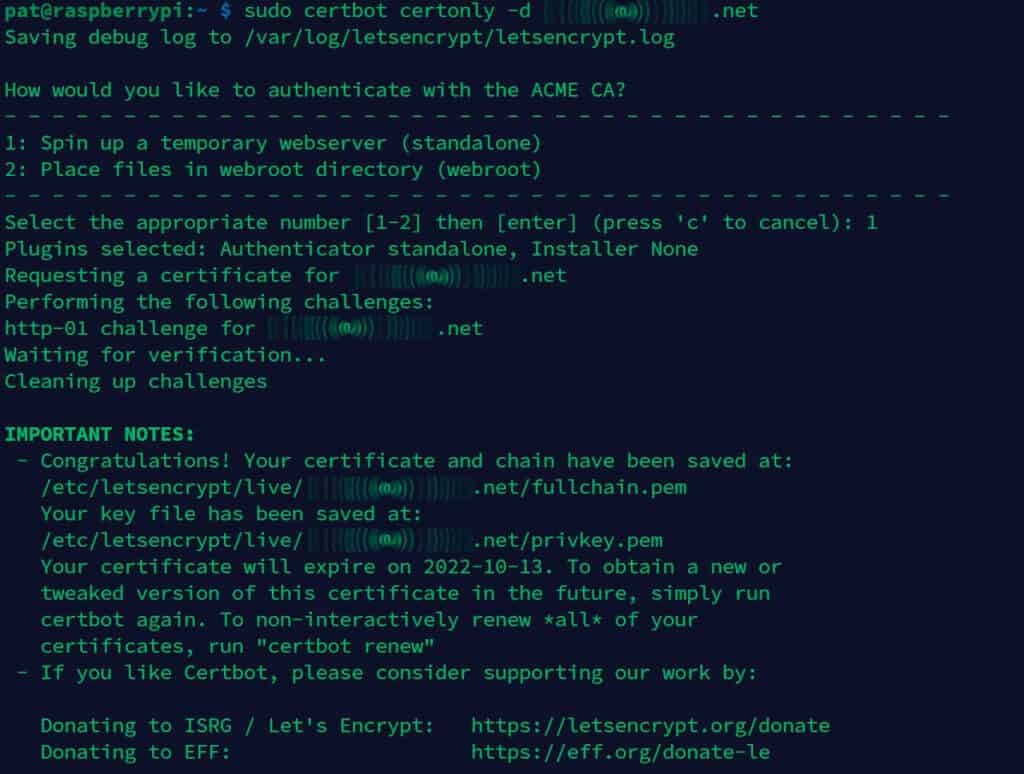This screenshot has height=774, width=1024.
Task: Click the eff.org/donate-le URL
Action: coord(620,752)
